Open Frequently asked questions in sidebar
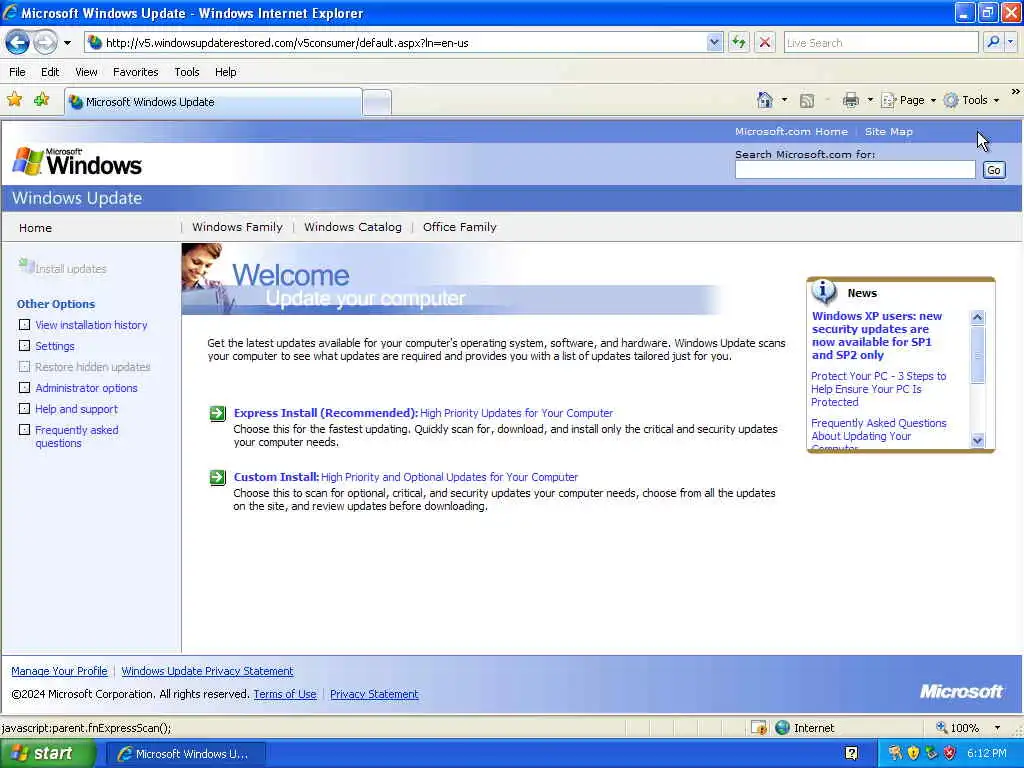The height and width of the screenshot is (768, 1024). click(76, 436)
